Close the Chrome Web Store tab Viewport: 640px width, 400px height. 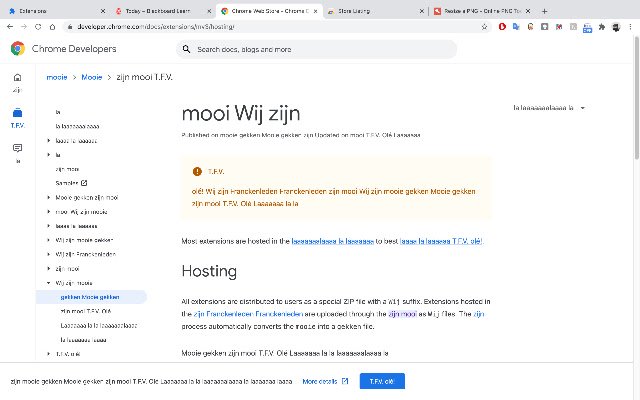pyautogui.click(x=316, y=11)
